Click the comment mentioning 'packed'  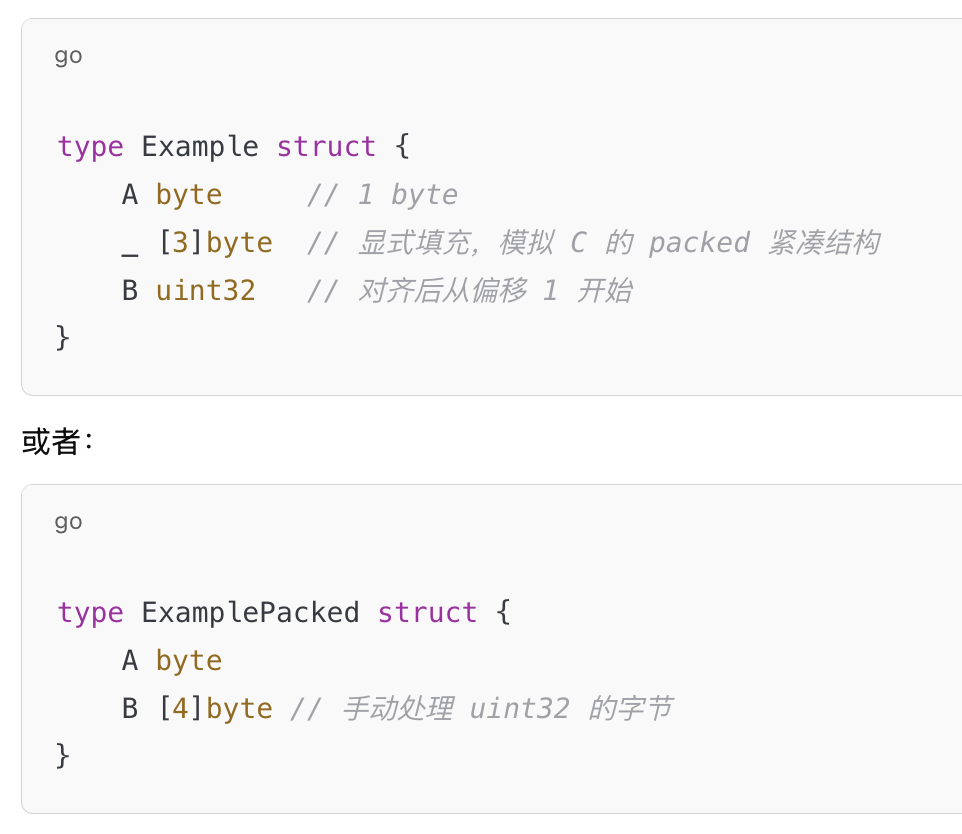[593, 242]
